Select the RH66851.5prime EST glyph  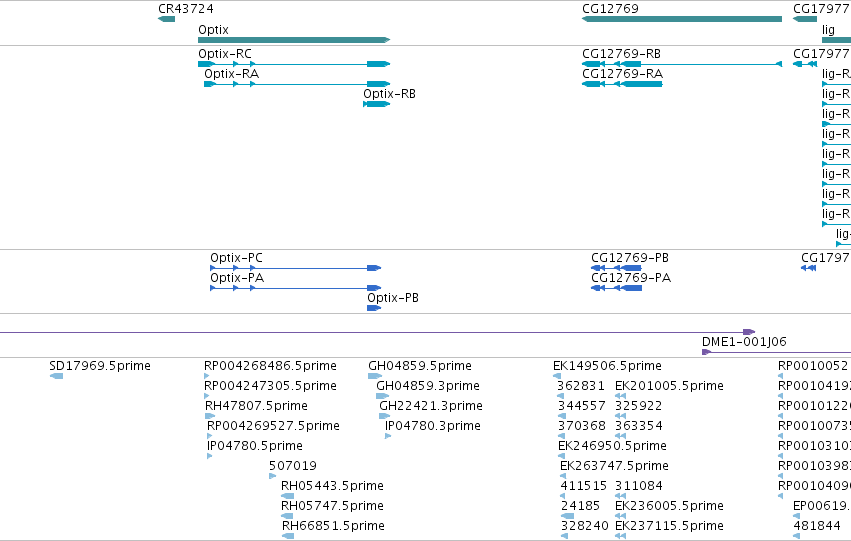click(288, 536)
